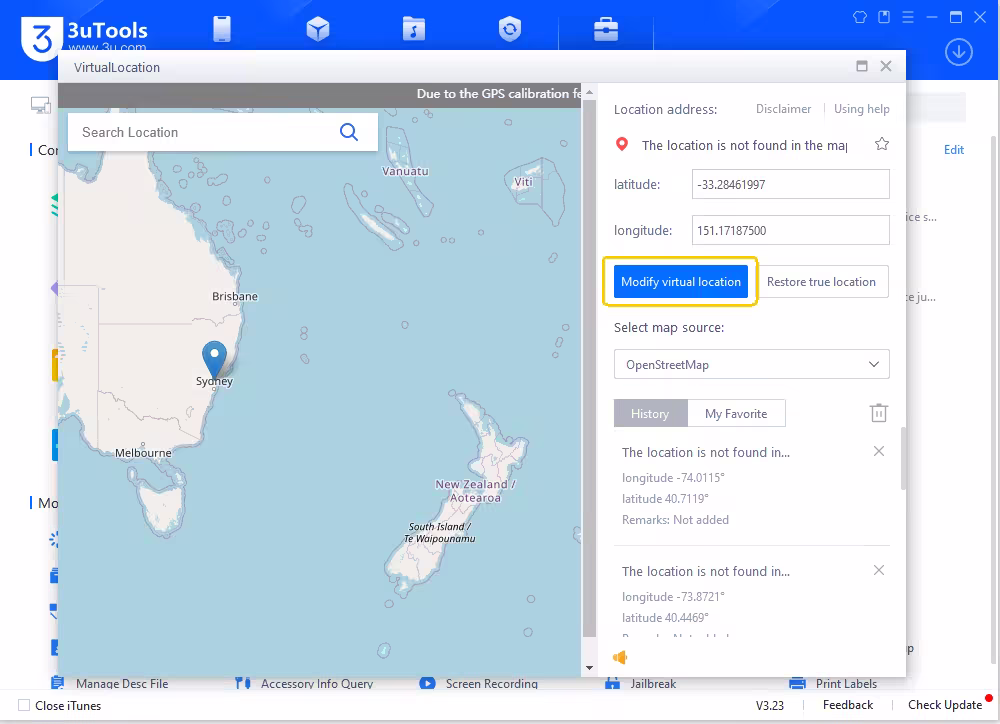Screen dimensions: 1000x724
Task: Open the ringtones and wallpapers music icon
Action: (x=414, y=29)
